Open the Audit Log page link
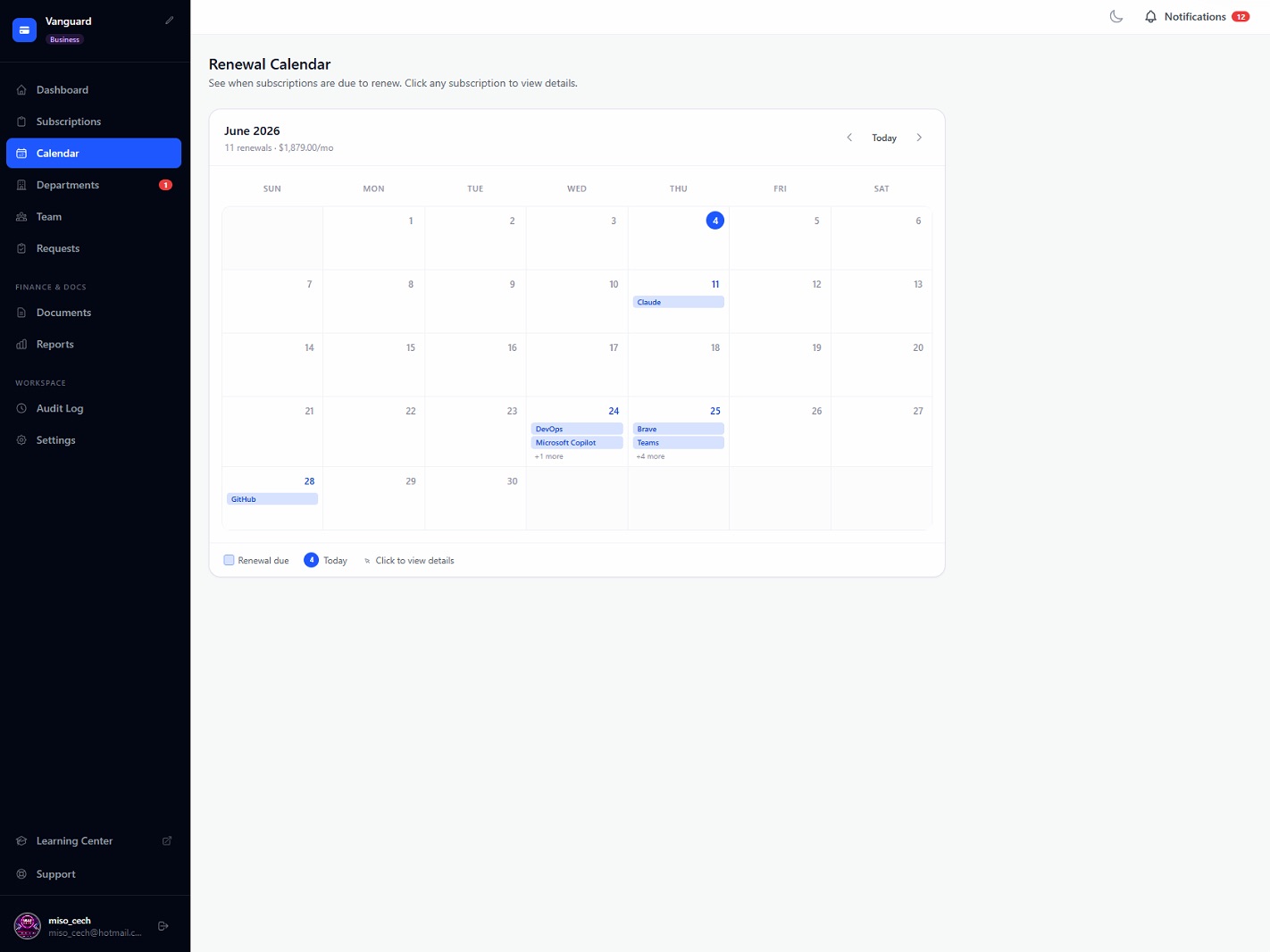 (x=94, y=408)
